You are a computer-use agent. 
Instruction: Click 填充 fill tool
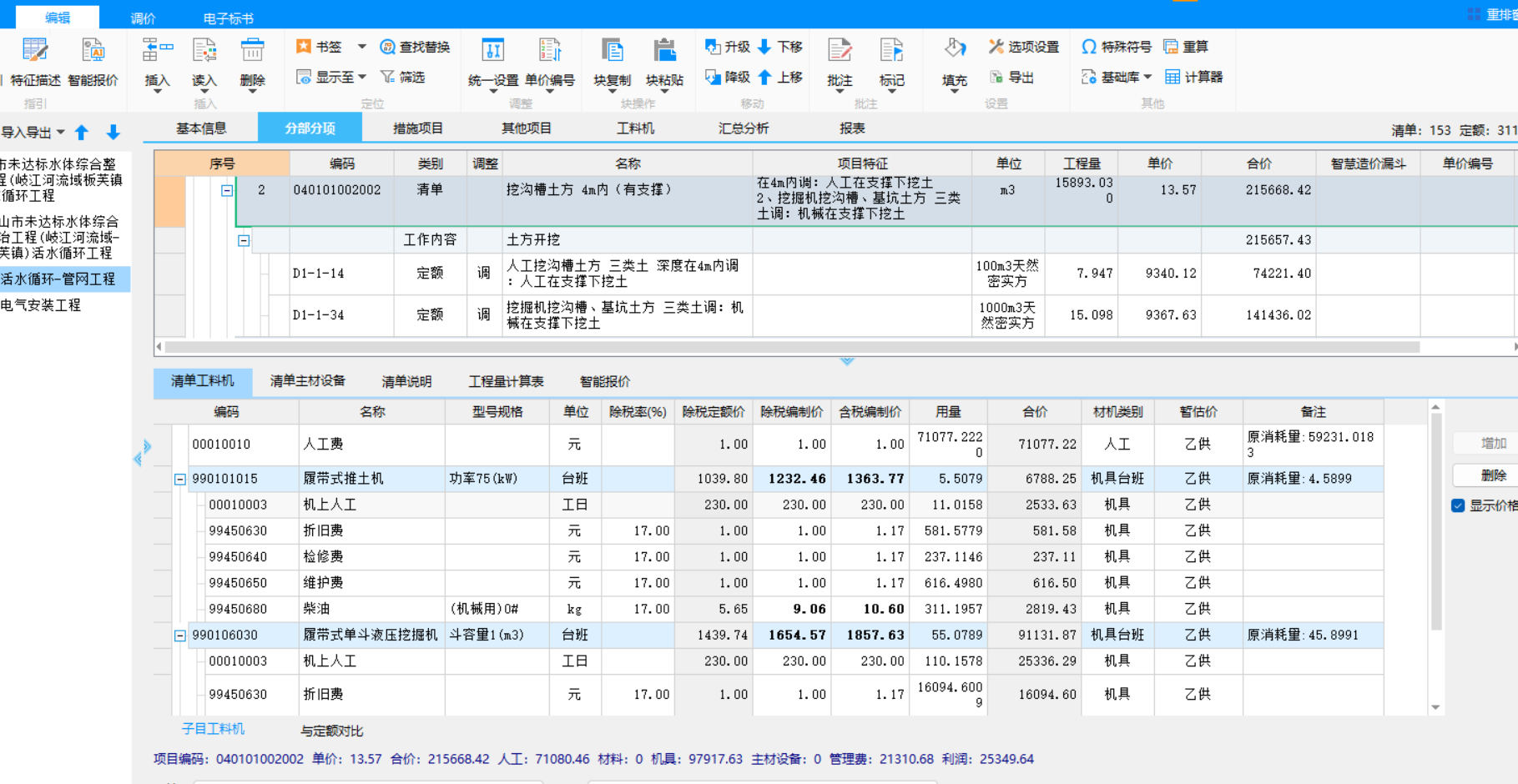pos(954,63)
